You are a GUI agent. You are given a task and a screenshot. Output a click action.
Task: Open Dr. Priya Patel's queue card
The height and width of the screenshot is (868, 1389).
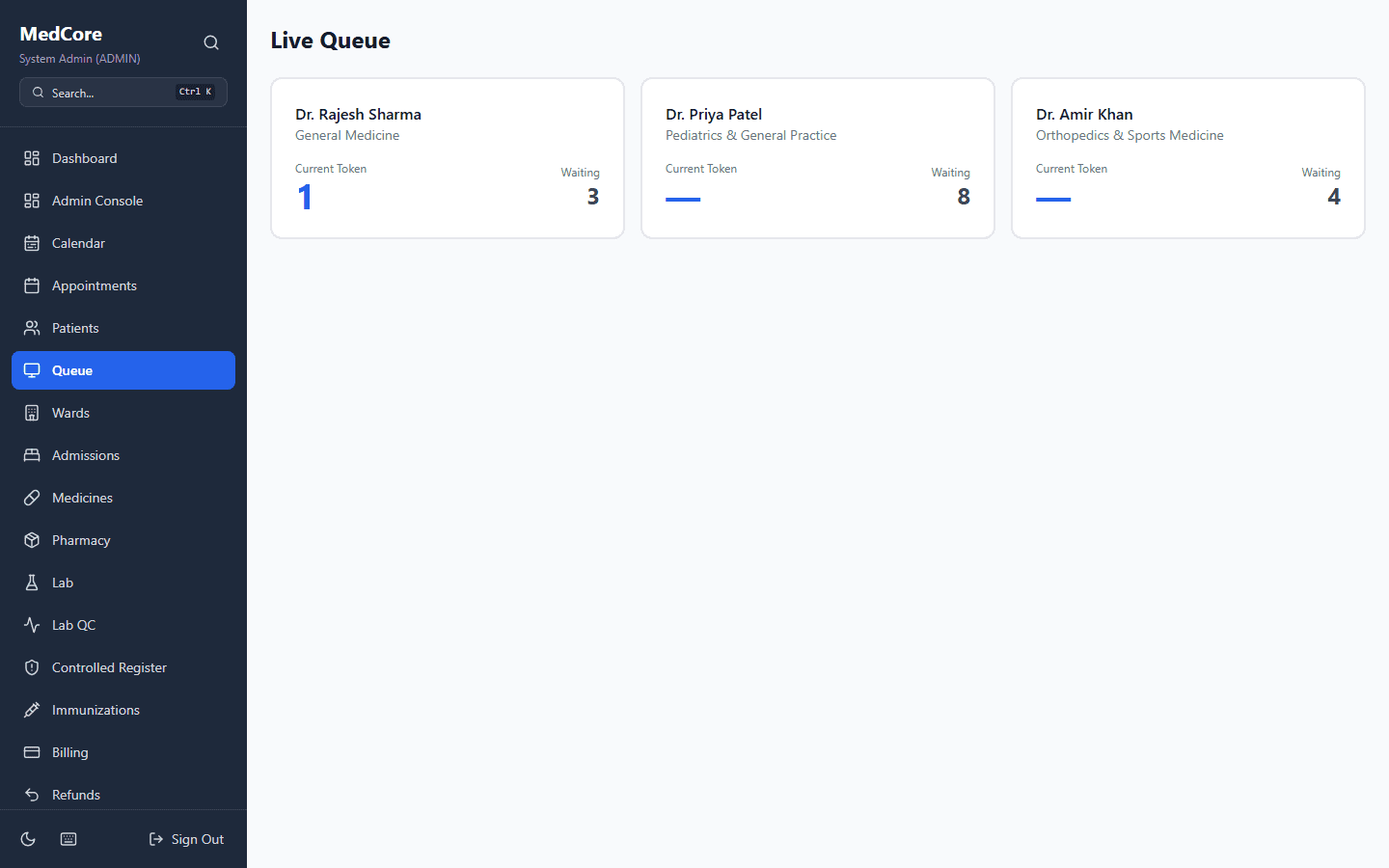pyautogui.click(x=818, y=158)
